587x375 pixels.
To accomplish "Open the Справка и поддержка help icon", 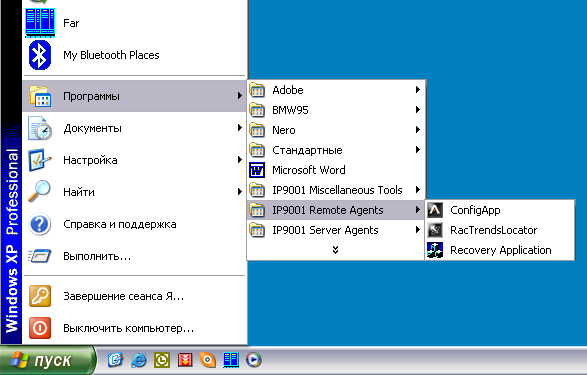I will pyautogui.click(x=40, y=224).
